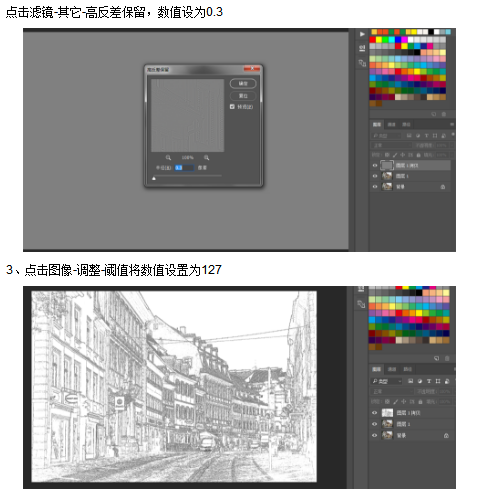Open opacity value dropdown in High Pass screenshot
The height and width of the screenshot is (493, 482).
pyautogui.click(x=452, y=145)
